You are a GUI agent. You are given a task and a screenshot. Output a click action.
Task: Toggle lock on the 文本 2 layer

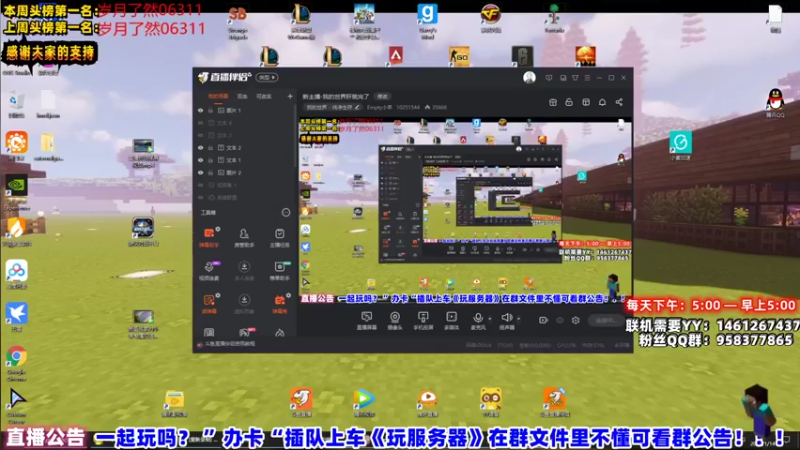coord(210,147)
